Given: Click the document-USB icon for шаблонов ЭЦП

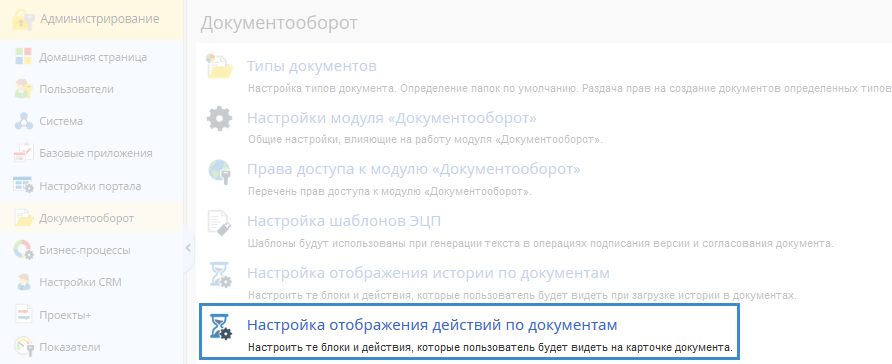Looking at the screenshot, I should pos(220,224).
